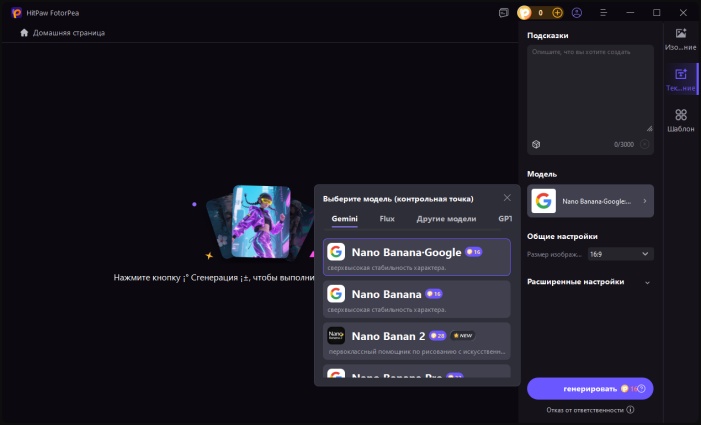This screenshot has height=425, width=701.
Task: Click the user account profile icon
Action: point(577,13)
